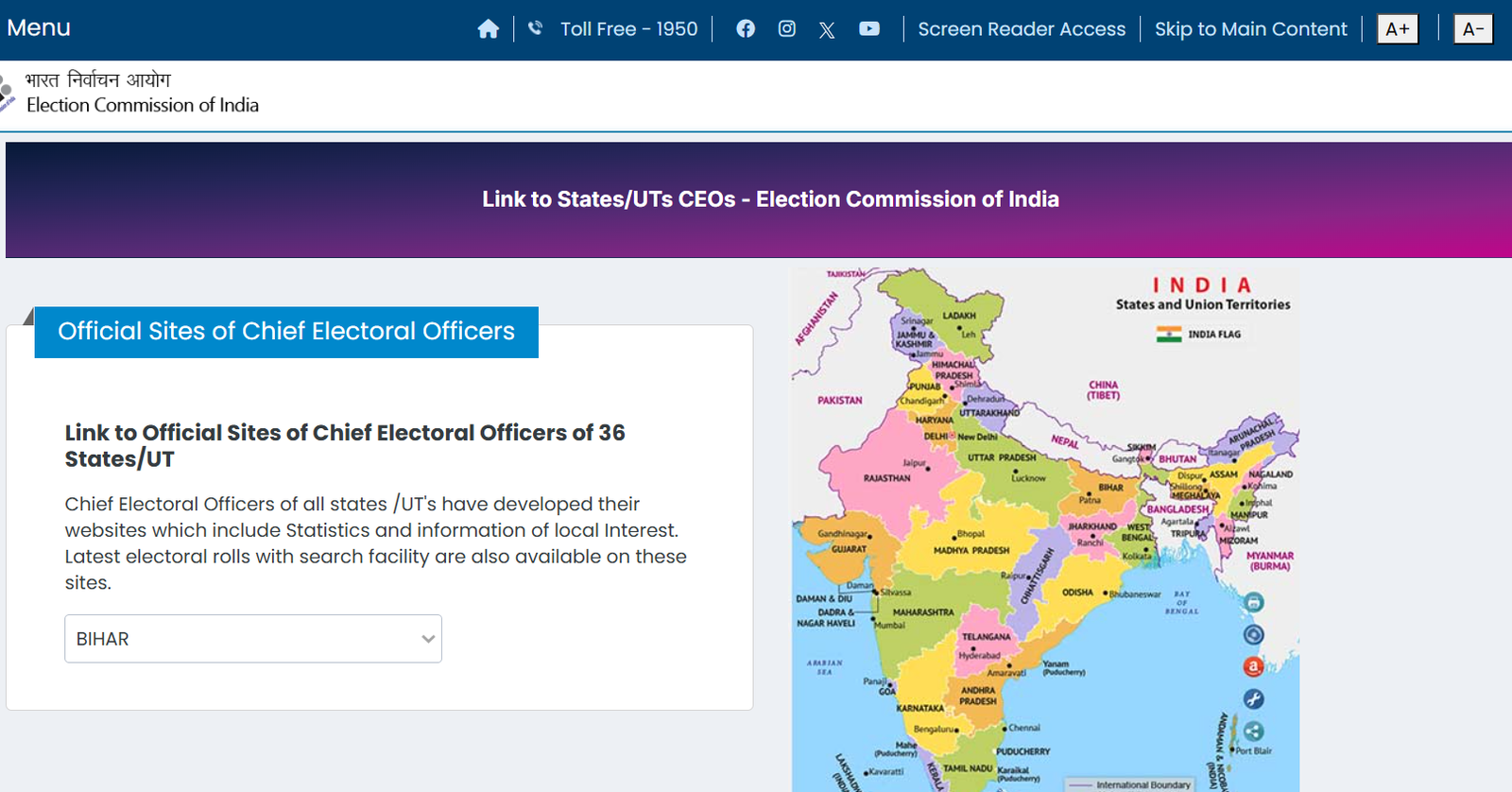Click 'Official Sites of Chief Electoral Officers' heading

286,331
